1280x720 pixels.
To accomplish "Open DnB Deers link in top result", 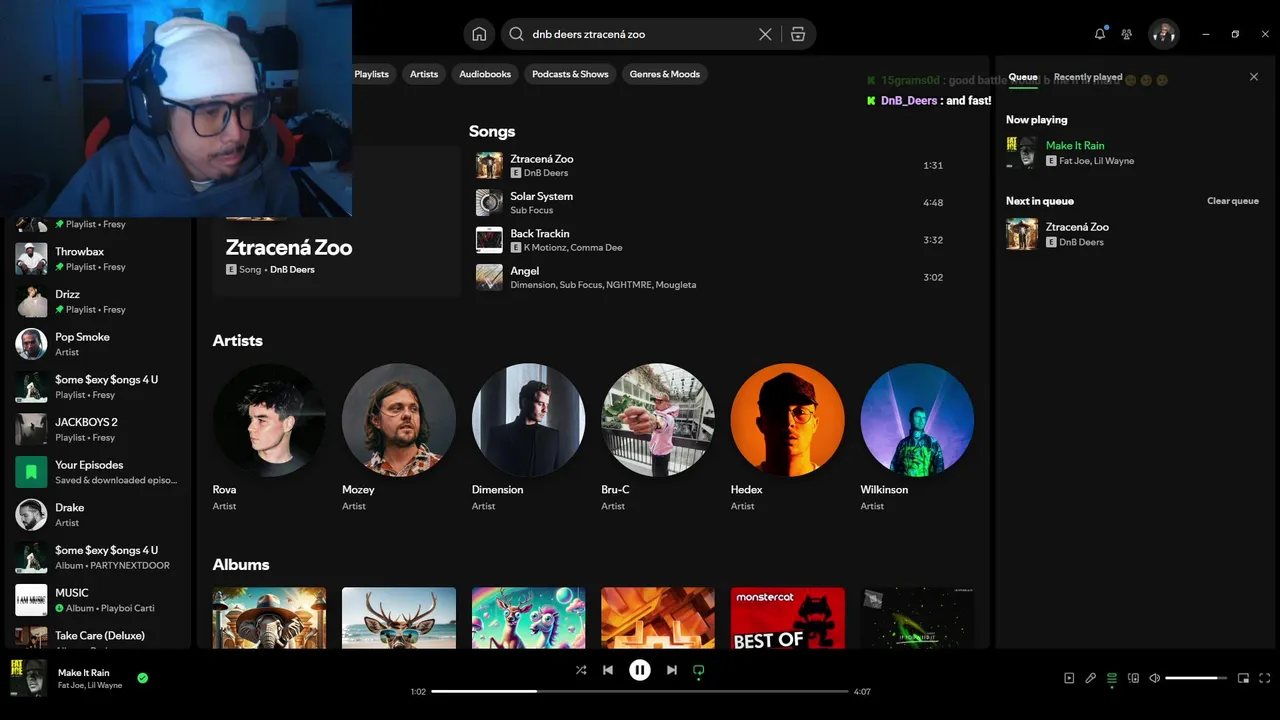I will coord(292,270).
